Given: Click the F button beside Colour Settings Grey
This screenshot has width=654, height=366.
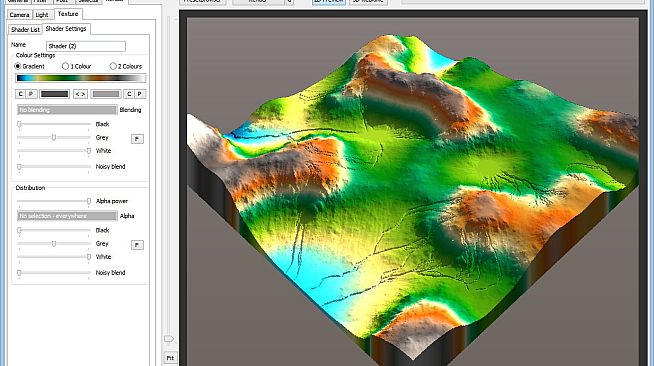Looking at the screenshot, I should 137,139.
